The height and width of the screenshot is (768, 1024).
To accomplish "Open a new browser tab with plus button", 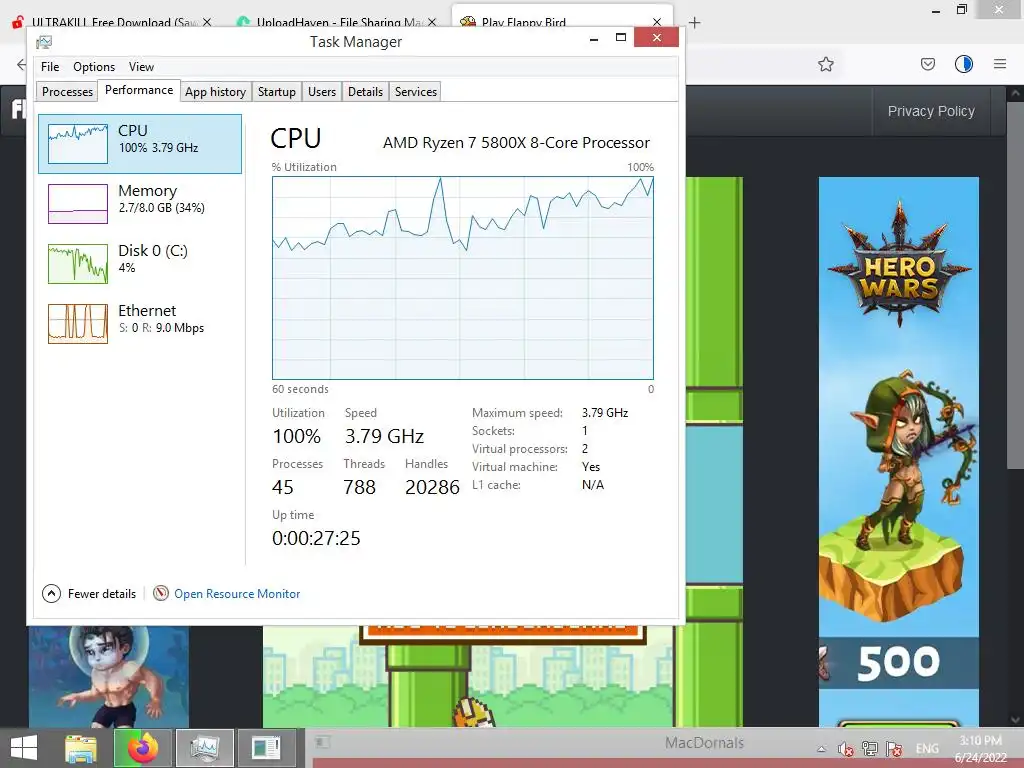I will point(694,23).
